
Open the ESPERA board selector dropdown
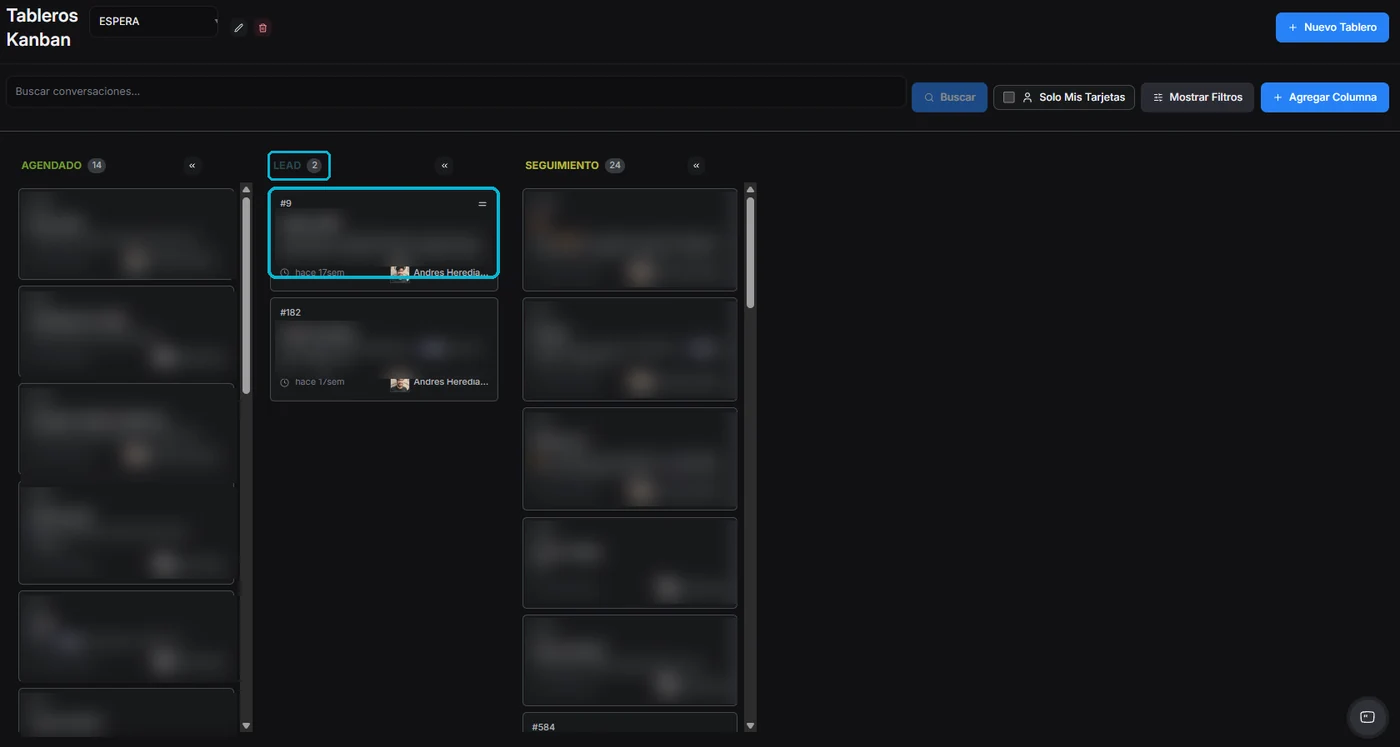click(154, 22)
